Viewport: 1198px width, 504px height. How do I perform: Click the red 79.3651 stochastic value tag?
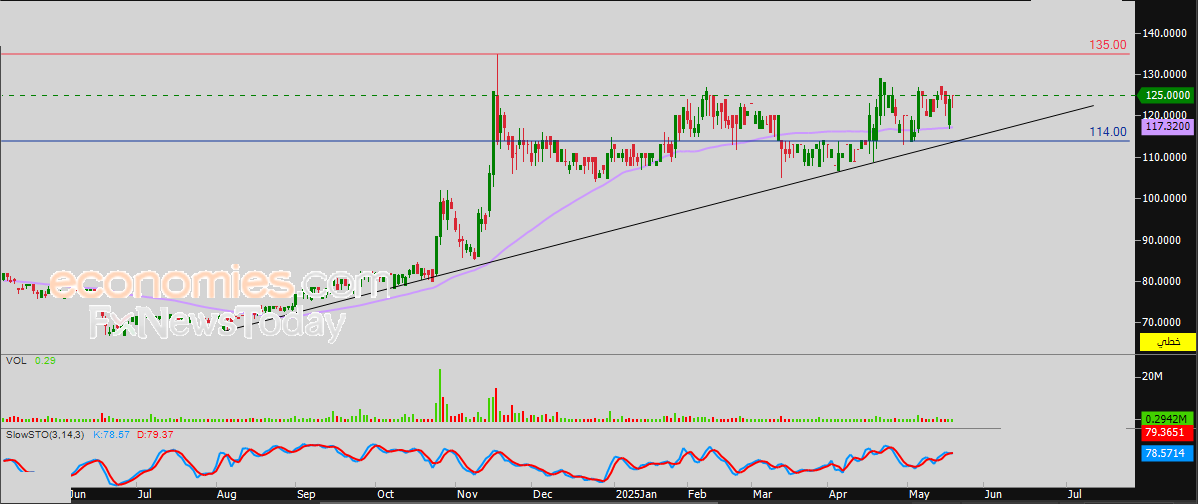[1167, 434]
